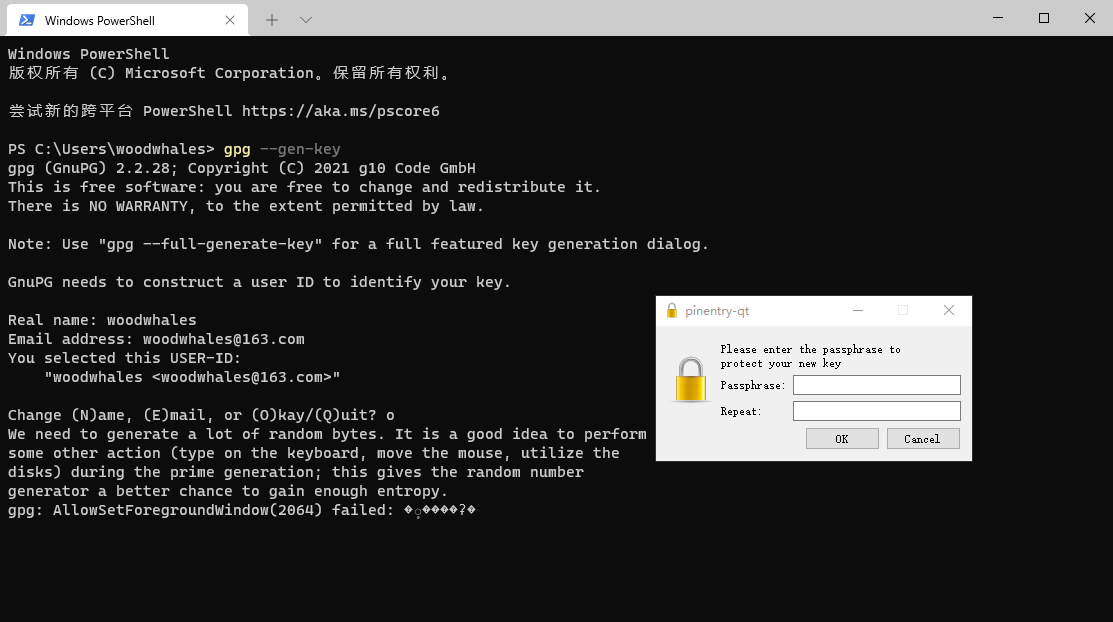Image resolution: width=1113 pixels, height=622 pixels.
Task: Click the quoted USER-ID 'woodwhales <woodwhales@163.com>' line
Action: [192, 377]
